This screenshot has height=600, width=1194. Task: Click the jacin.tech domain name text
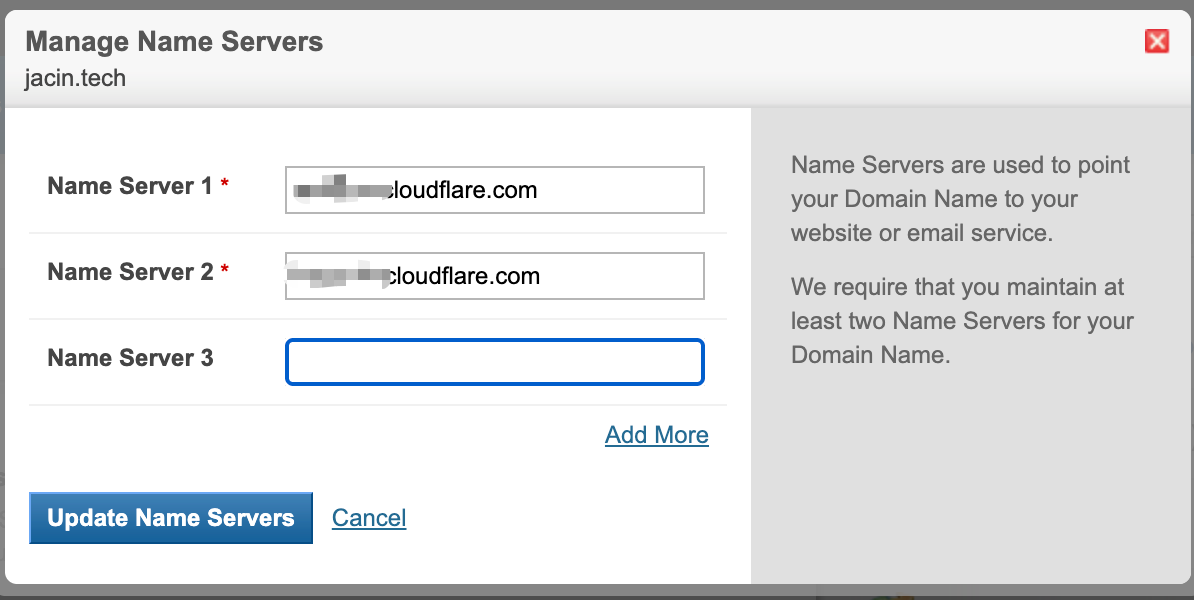[x=75, y=77]
